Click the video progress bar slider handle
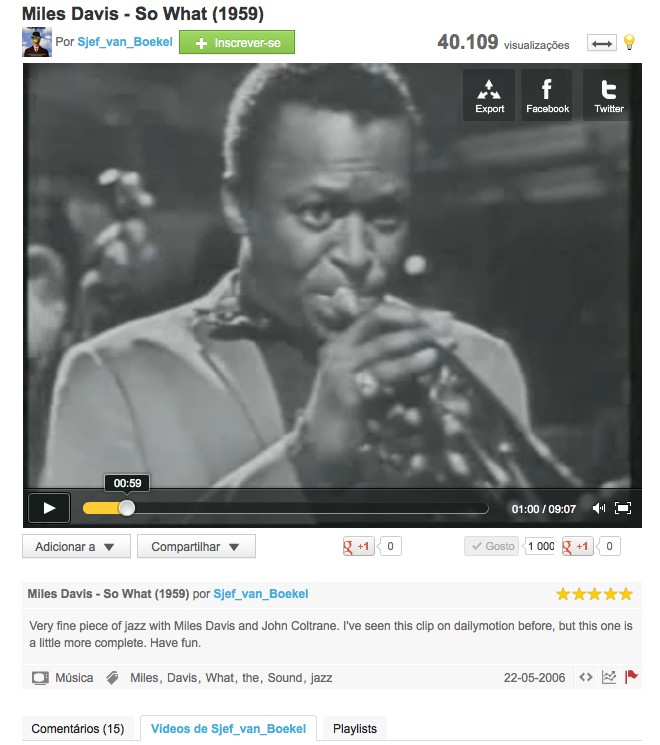Image resolution: width=660 pixels, height=745 pixels. (x=126, y=508)
